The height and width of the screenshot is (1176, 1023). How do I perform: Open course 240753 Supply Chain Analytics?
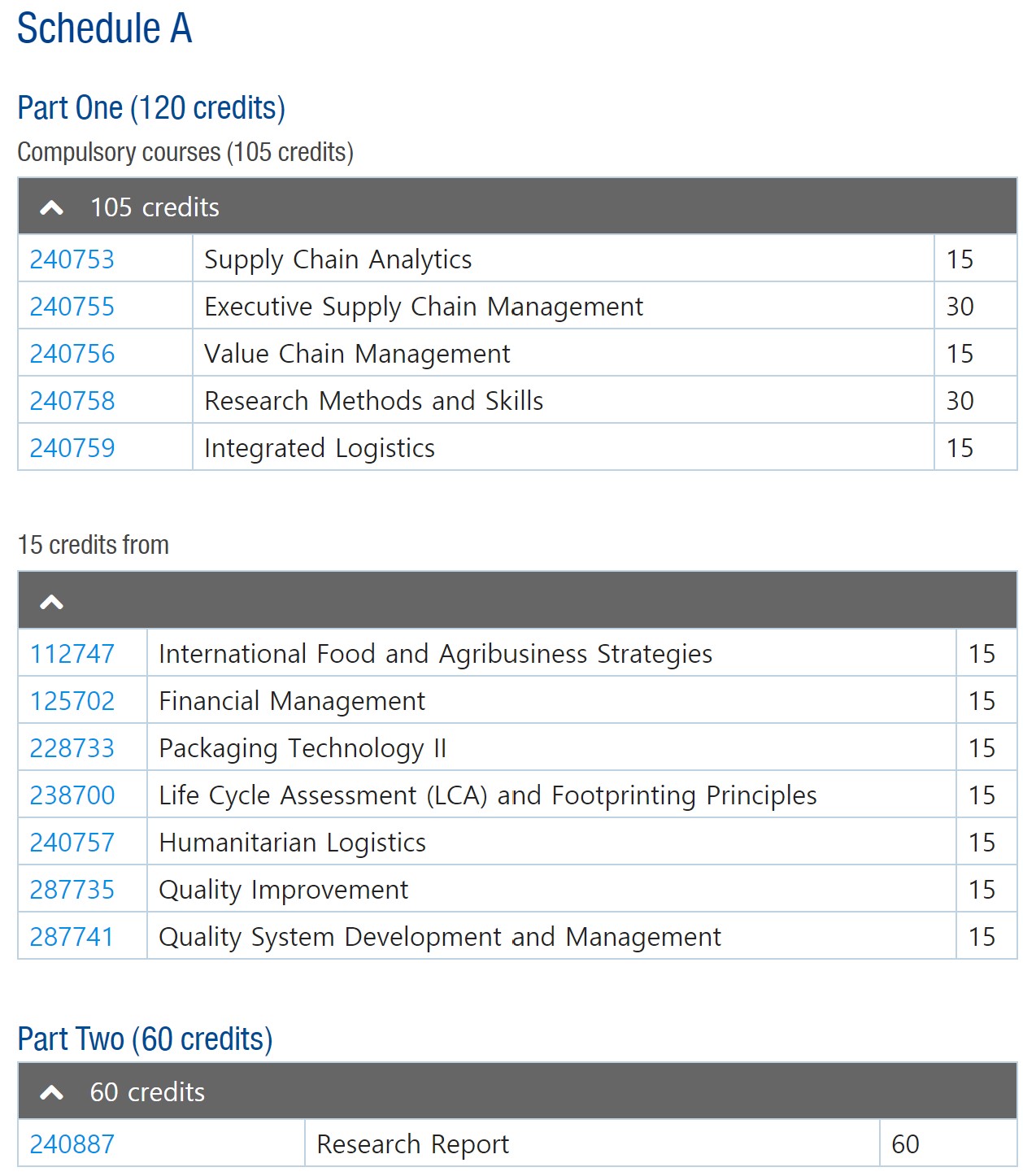[72, 259]
